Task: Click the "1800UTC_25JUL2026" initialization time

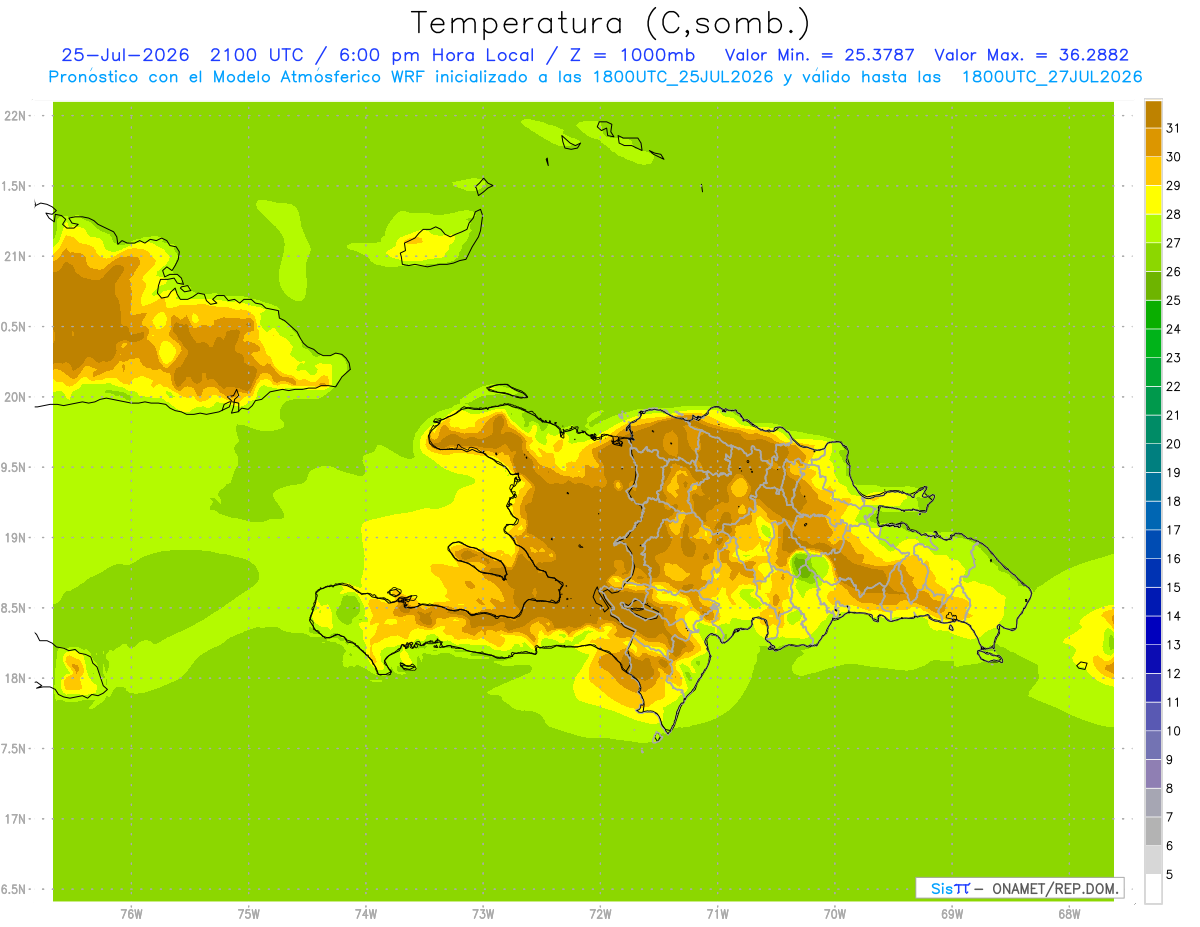Action: [x=682, y=77]
